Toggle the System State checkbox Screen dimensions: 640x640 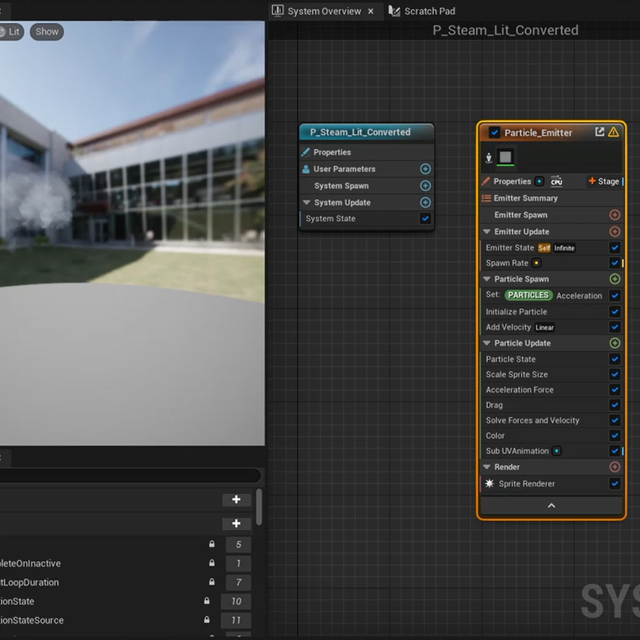(425, 218)
